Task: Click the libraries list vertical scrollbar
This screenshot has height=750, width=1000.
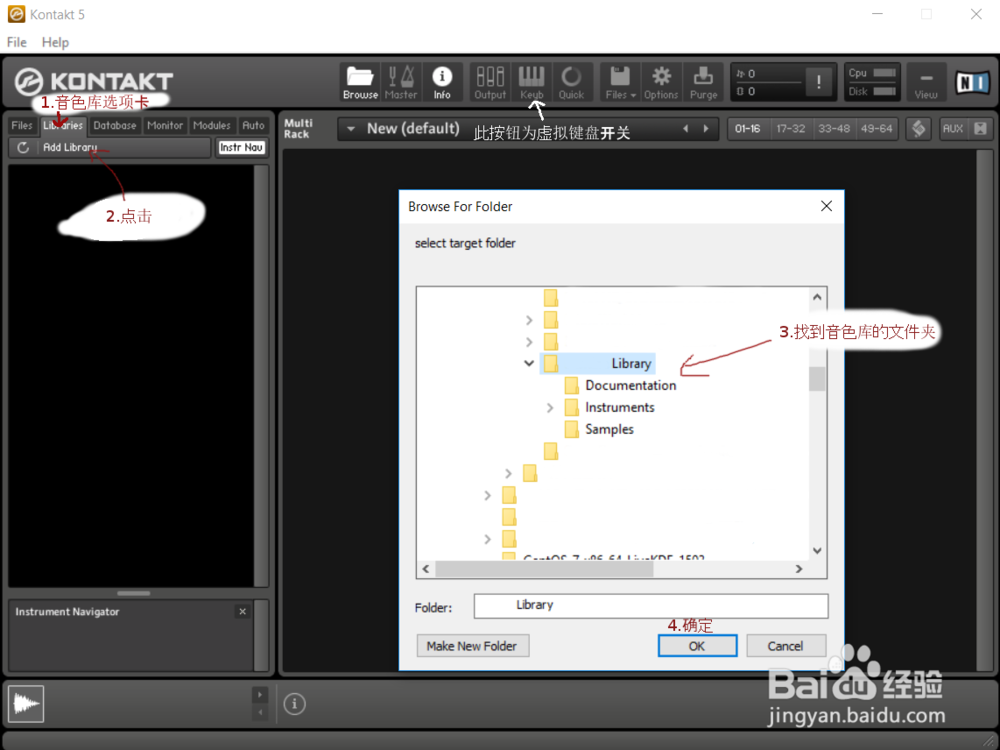Action: (261, 376)
